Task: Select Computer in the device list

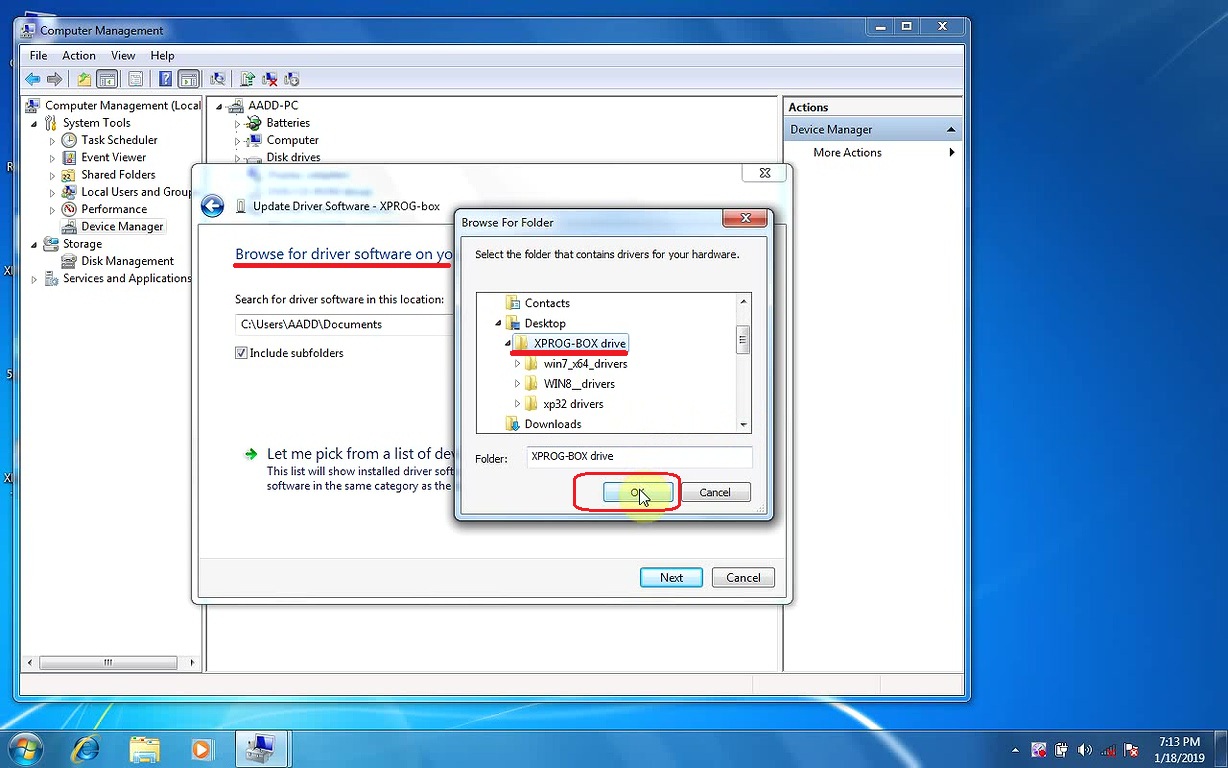Action: tap(292, 141)
